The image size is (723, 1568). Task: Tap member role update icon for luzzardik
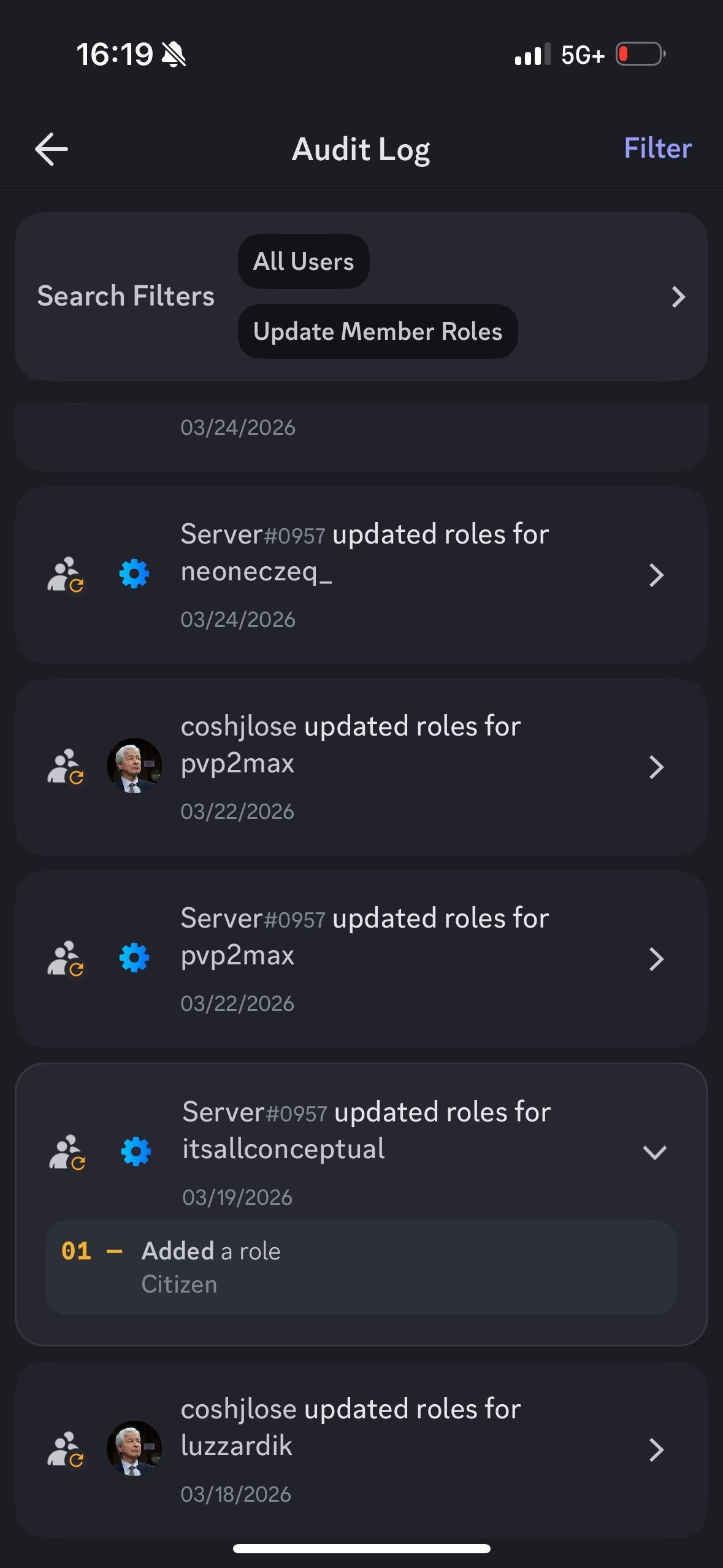[66, 1449]
